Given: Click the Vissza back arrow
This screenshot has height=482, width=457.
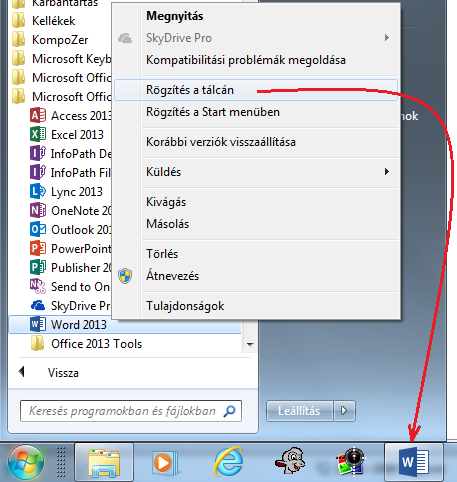Looking at the screenshot, I should (22, 371).
